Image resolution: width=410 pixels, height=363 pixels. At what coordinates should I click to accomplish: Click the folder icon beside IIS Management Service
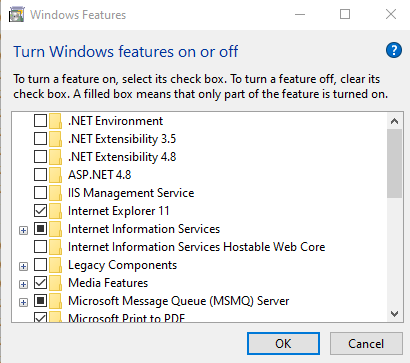55,193
